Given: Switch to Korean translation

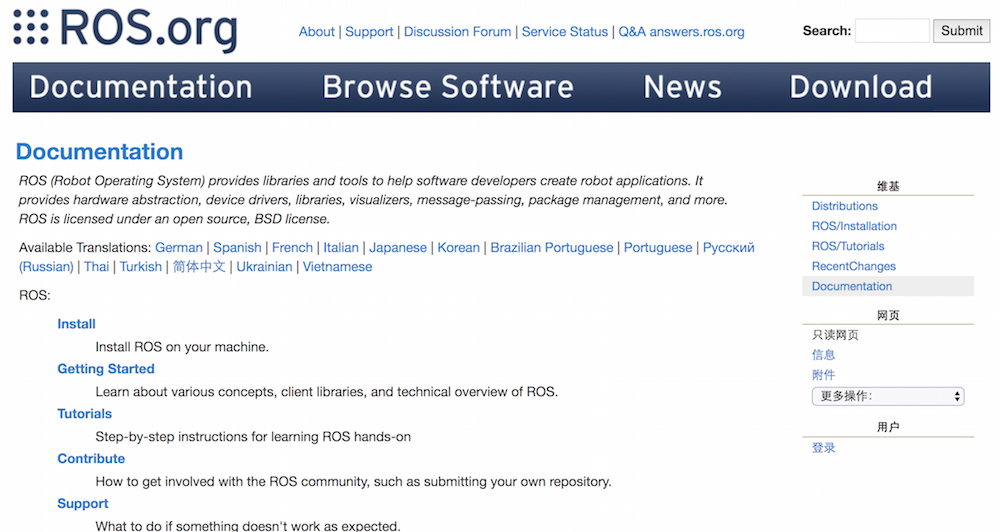Looking at the screenshot, I should coord(458,248).
